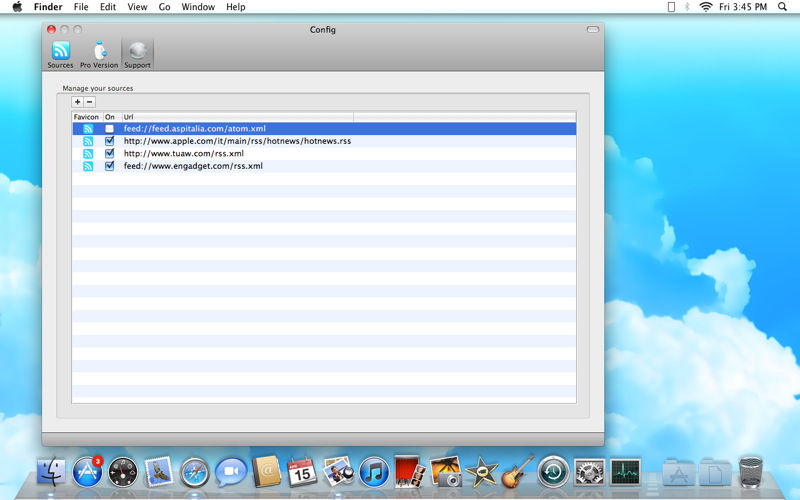Open the Applications folder stack in Dock
The image size is (800, 500).
[679, 472]
